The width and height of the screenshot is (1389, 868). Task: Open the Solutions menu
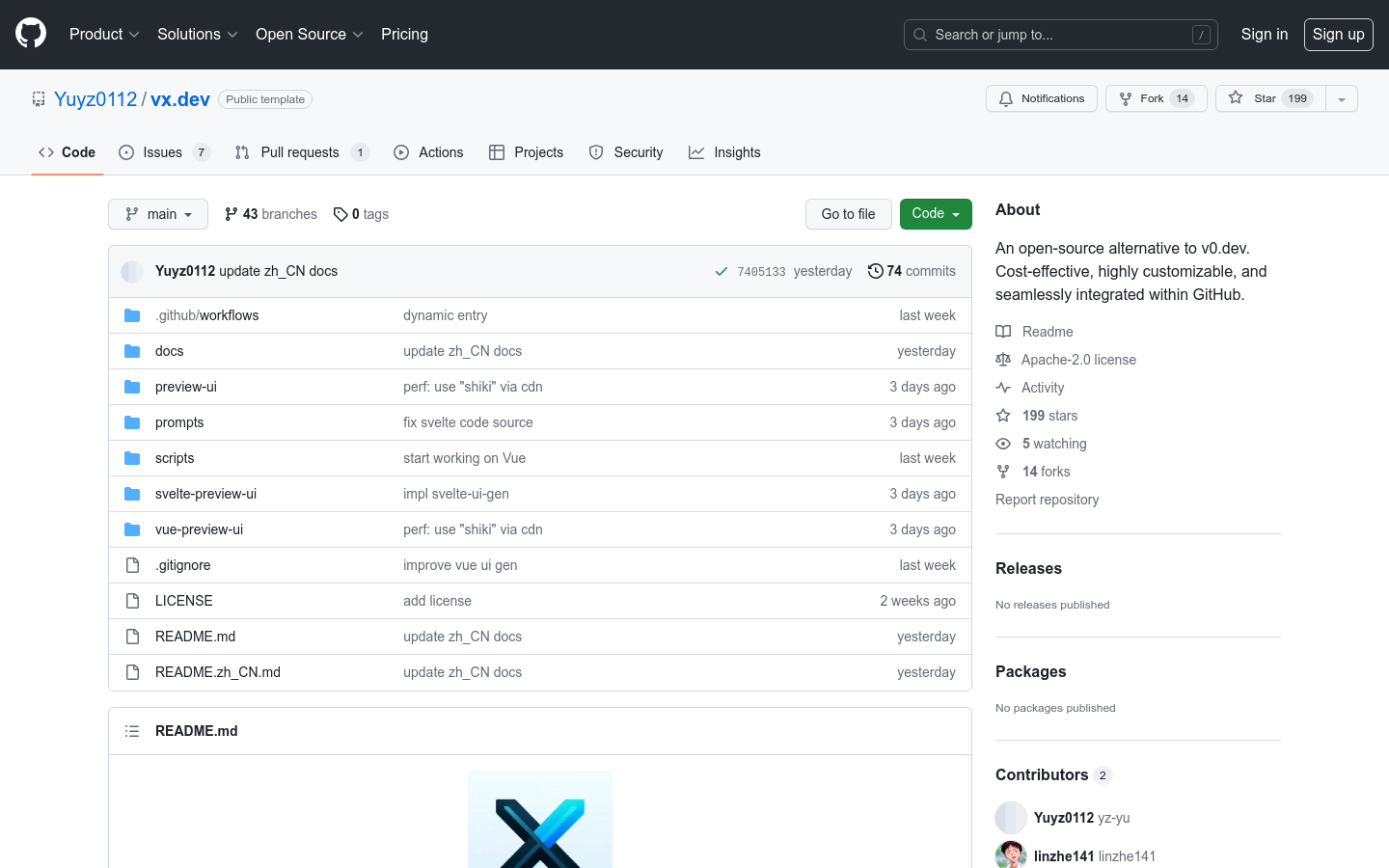point(197,34)
